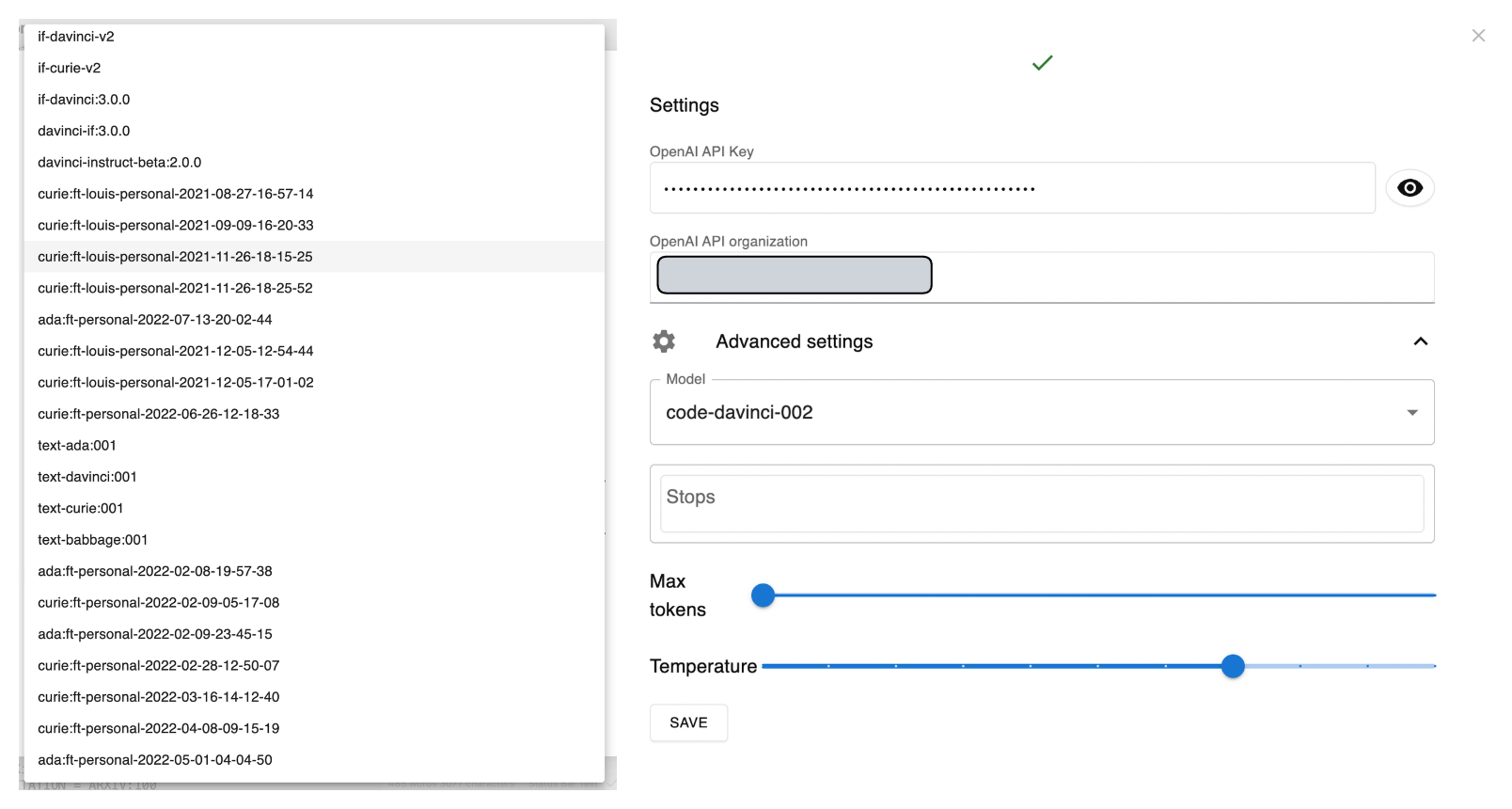Pick davinci-instruct-beta:2.0.0 option

(x=314, y=163)
